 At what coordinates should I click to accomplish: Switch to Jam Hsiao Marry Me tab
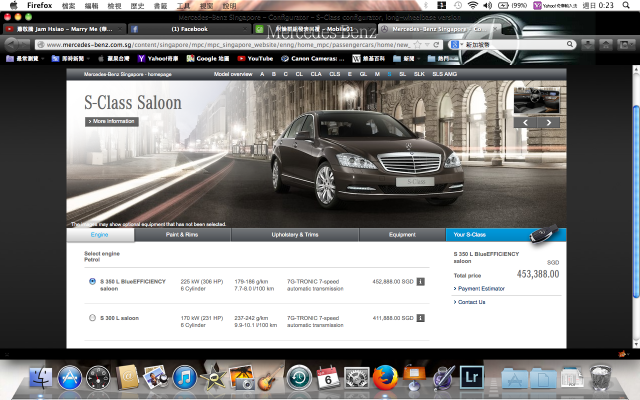click(x=64, y=29)
